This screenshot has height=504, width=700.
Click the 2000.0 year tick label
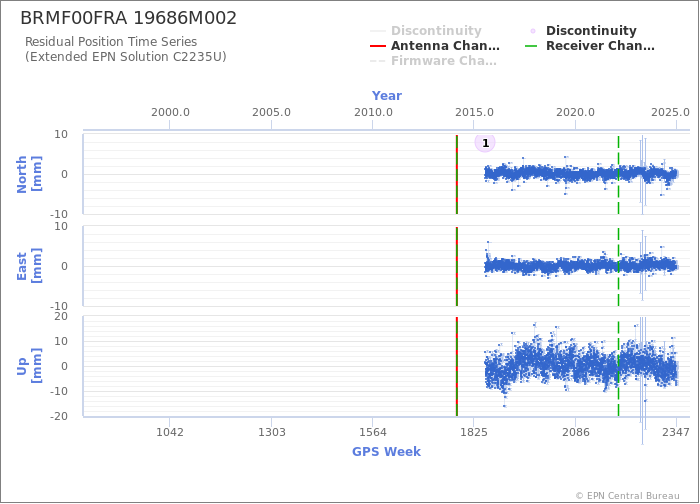[x=170, y=112]
